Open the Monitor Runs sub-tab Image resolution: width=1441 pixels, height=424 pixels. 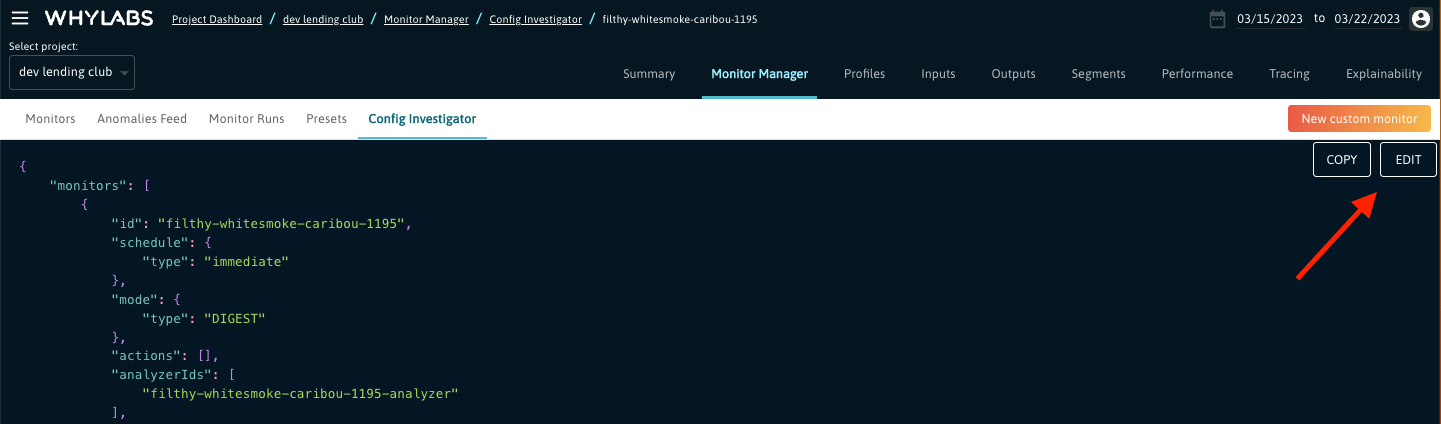(246, 118)
